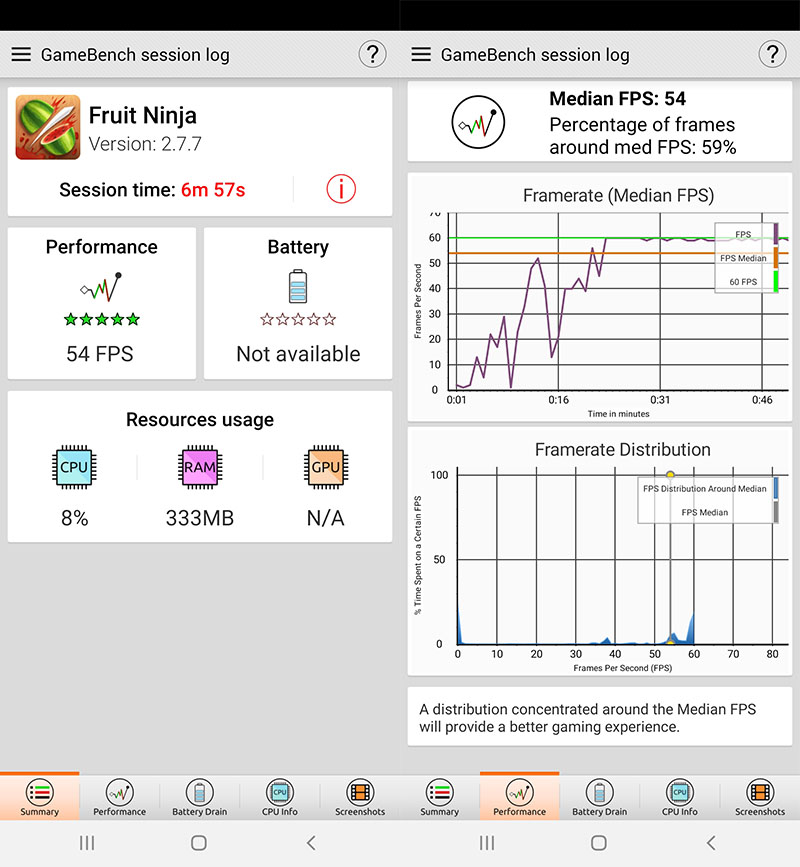
Task: Select Performance tab on right screen
Action: click(x=520, y=796)
